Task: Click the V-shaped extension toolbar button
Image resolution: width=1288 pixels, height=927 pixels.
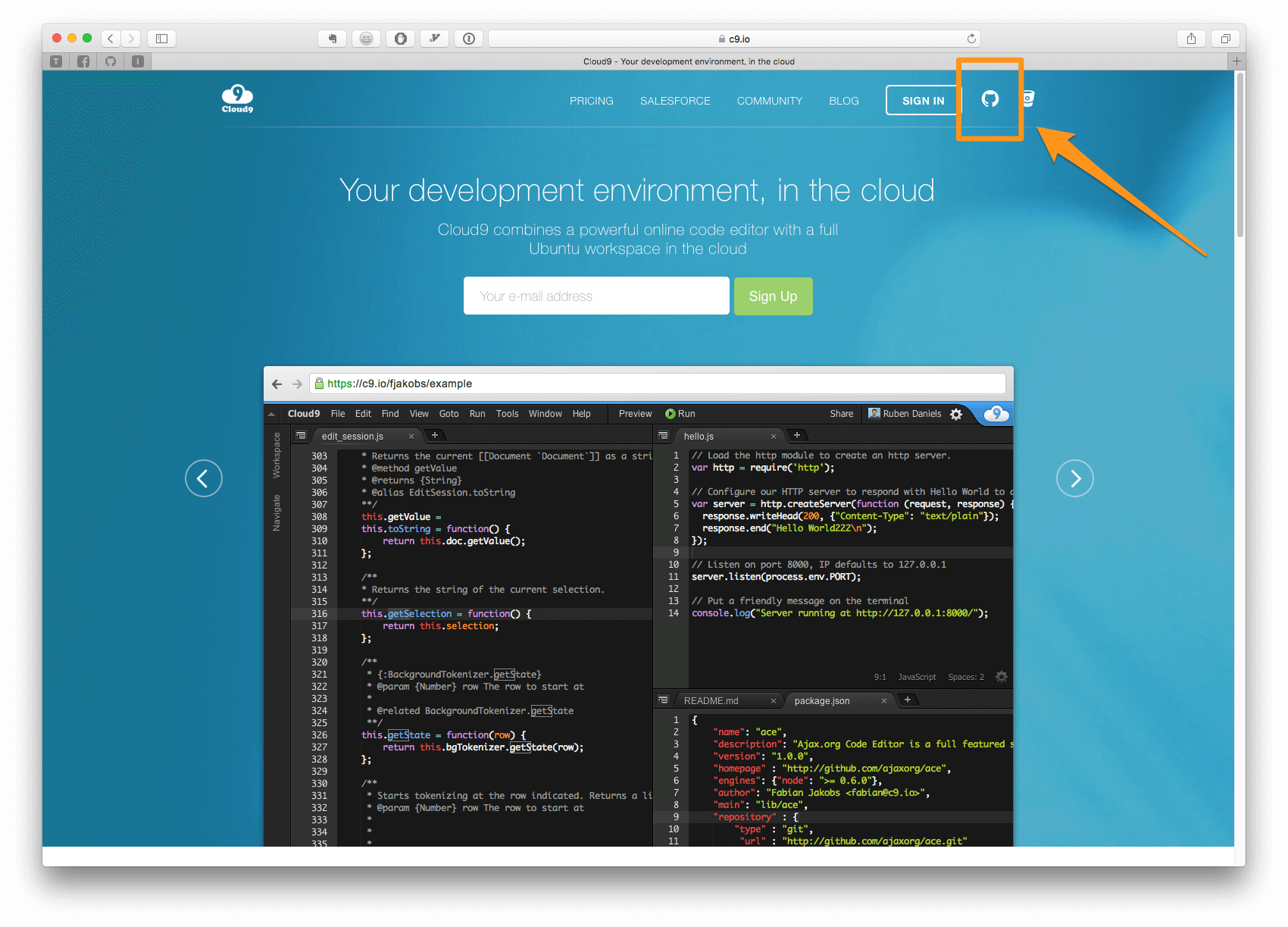Action: [x=435, y=38]
